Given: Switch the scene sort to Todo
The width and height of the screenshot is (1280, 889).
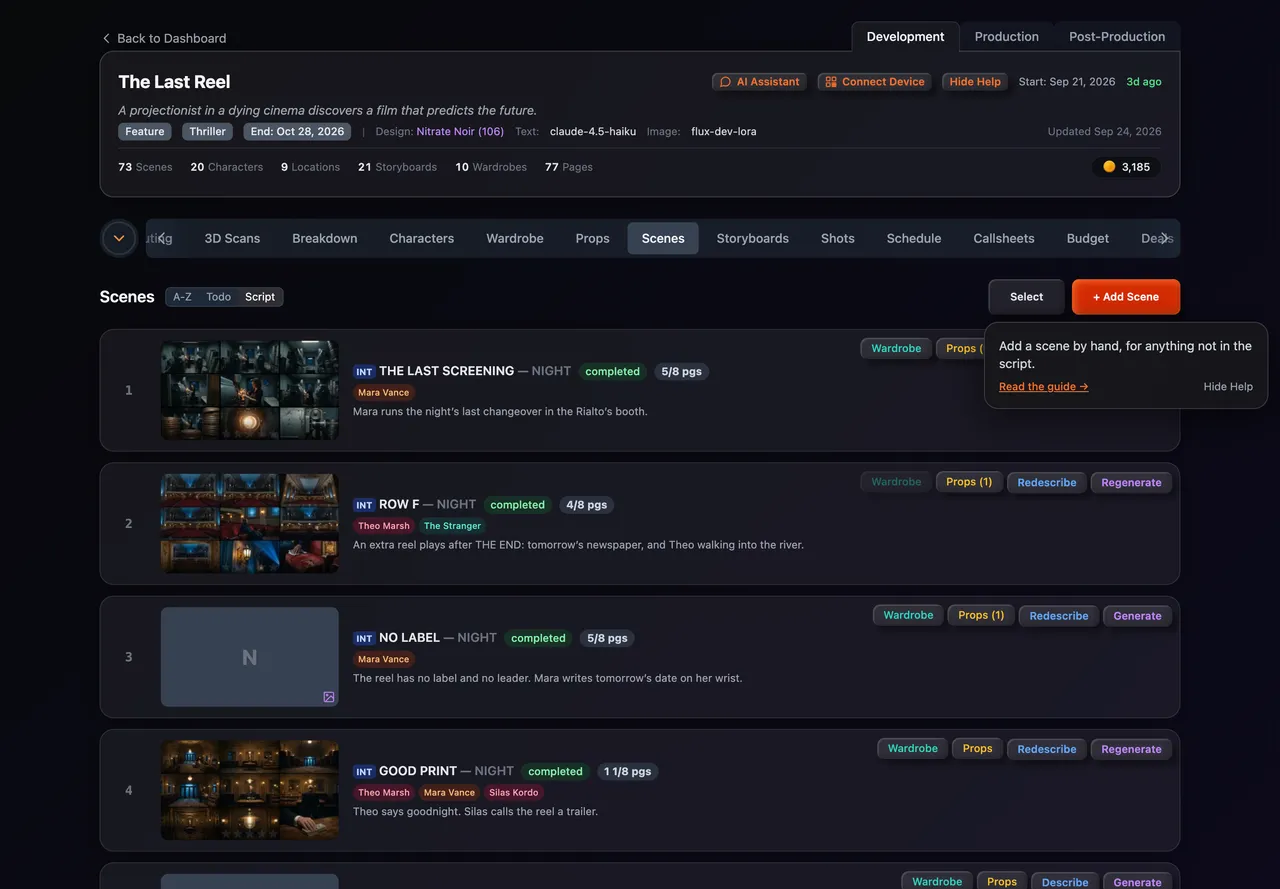Looking at the screenshot, I should (x=219, y=297).
